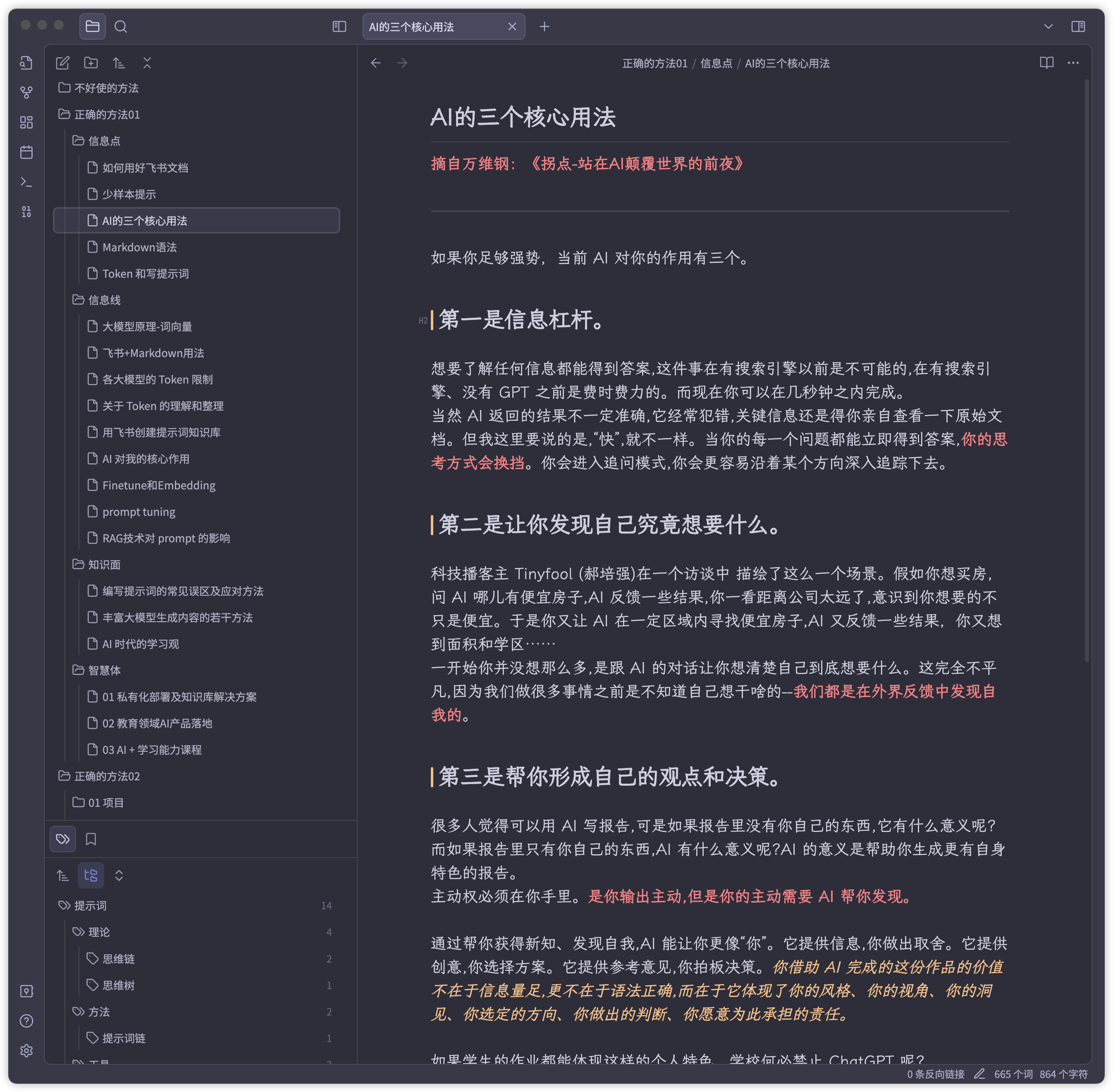1113x1092 pixels.
Task: Navigate forward arrow
Action: coord(402,63)
